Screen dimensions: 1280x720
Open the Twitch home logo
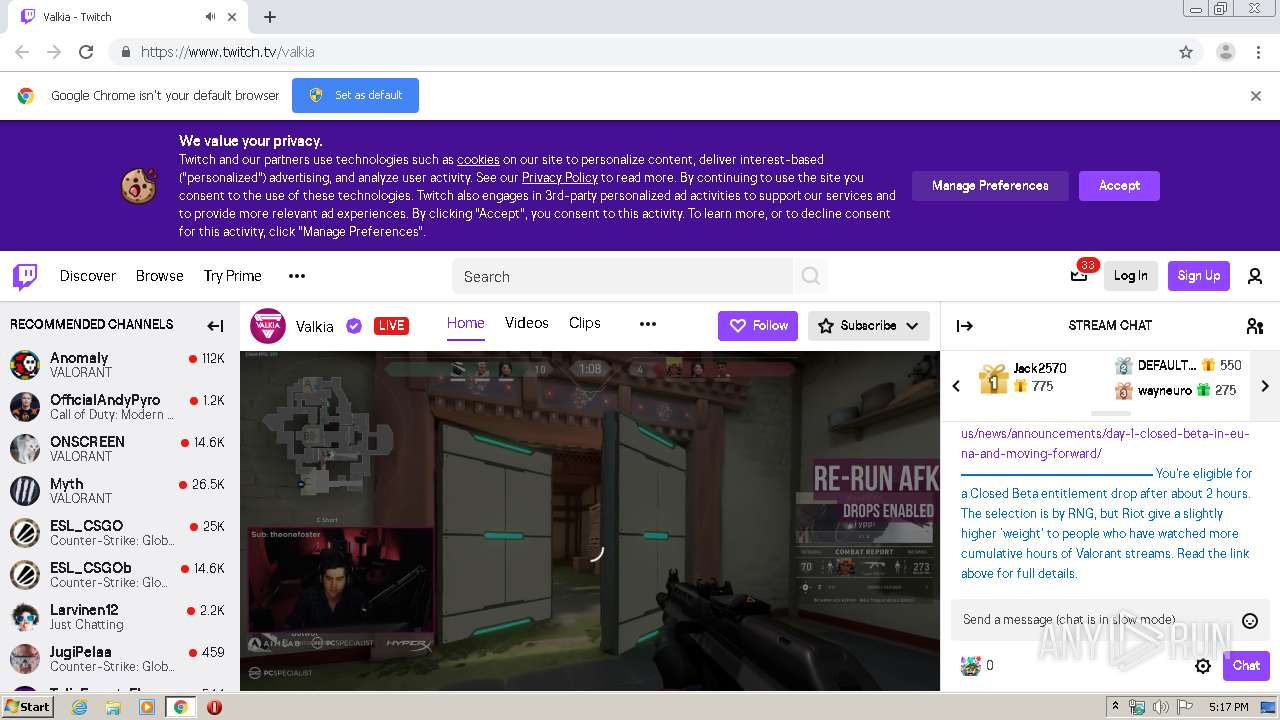[25, 276]
